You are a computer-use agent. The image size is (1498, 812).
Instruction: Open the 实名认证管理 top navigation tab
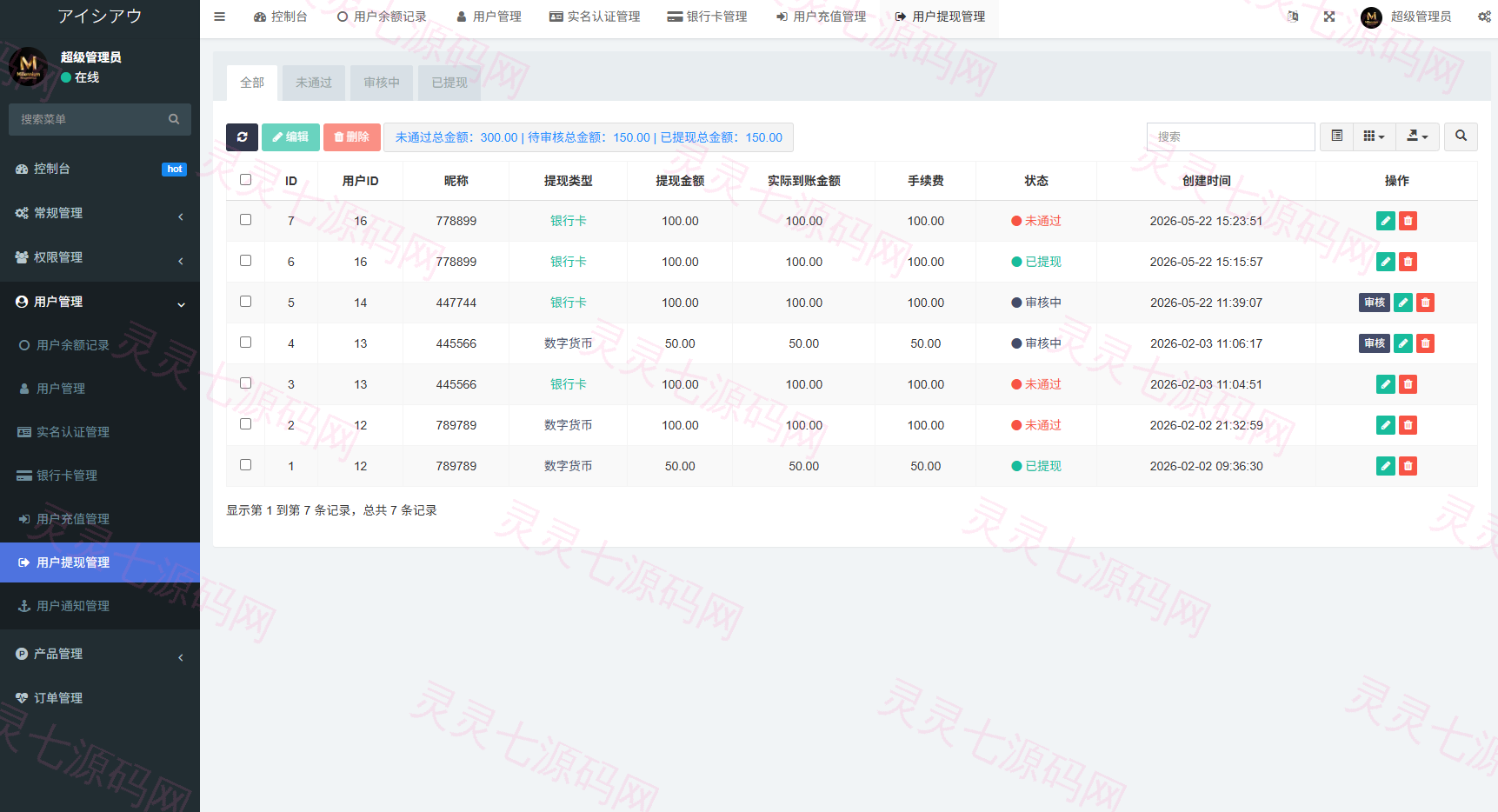click(x=595, y=17)
